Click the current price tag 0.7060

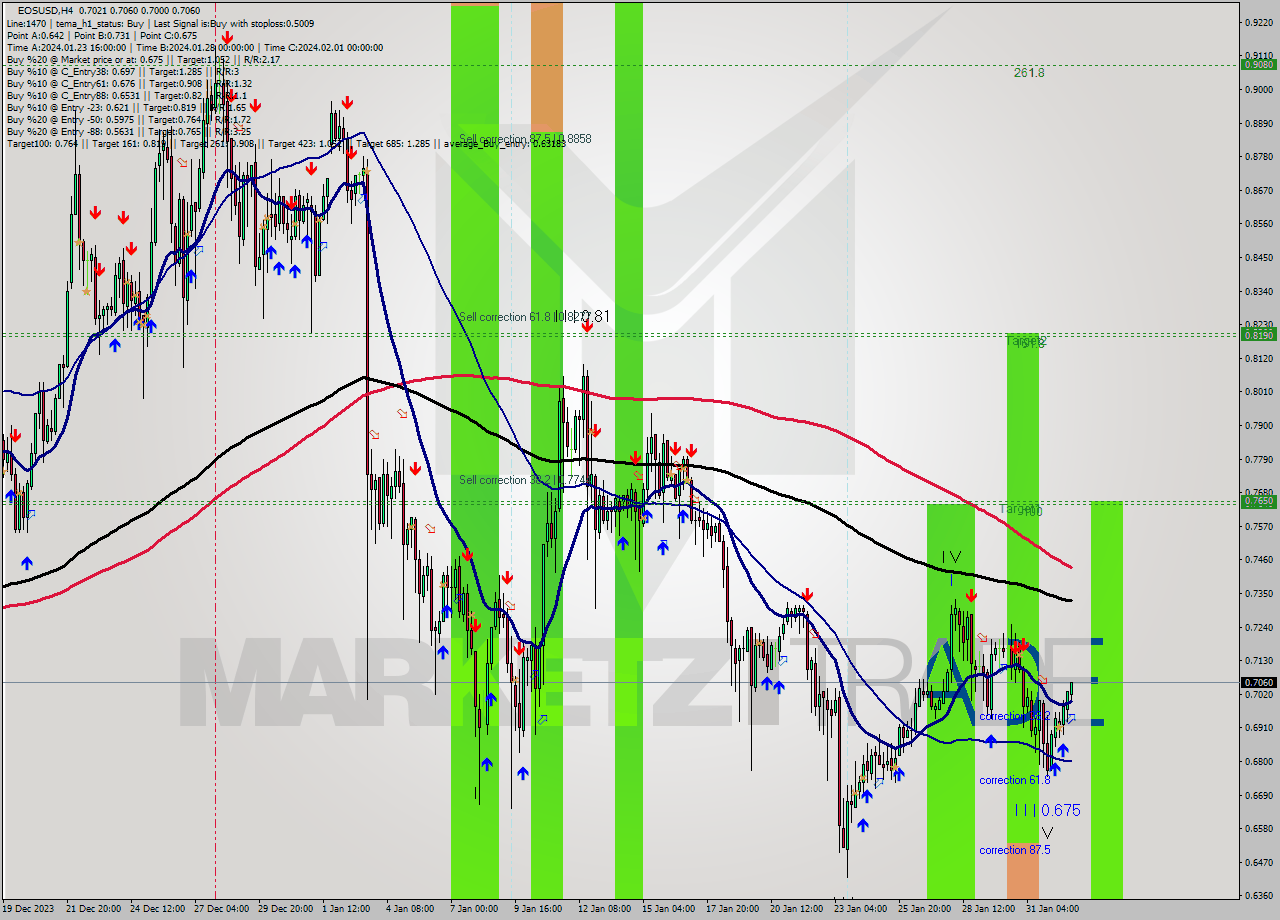tap(1258, 682)
